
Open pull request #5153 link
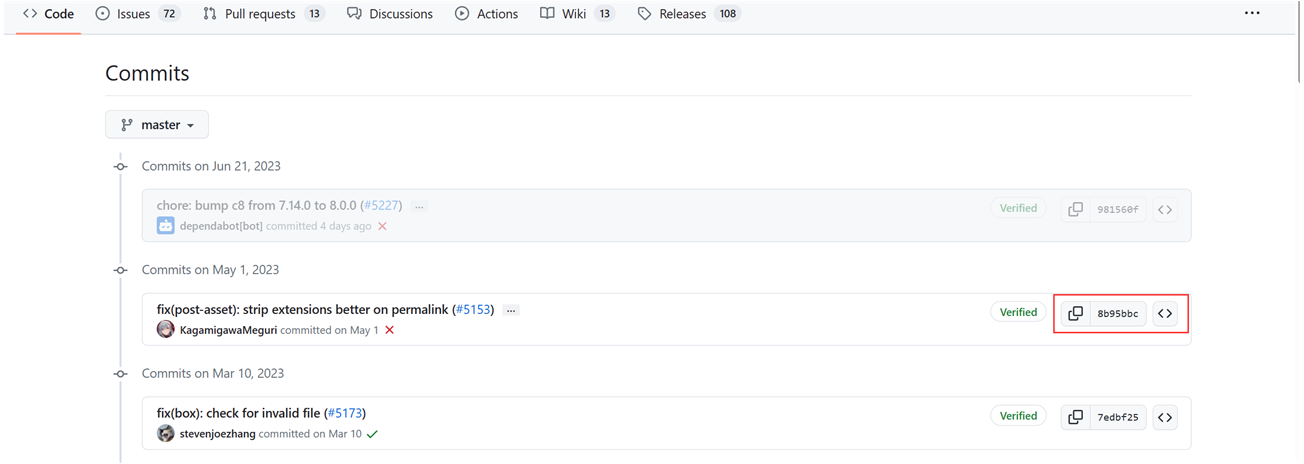click(472, 310)
